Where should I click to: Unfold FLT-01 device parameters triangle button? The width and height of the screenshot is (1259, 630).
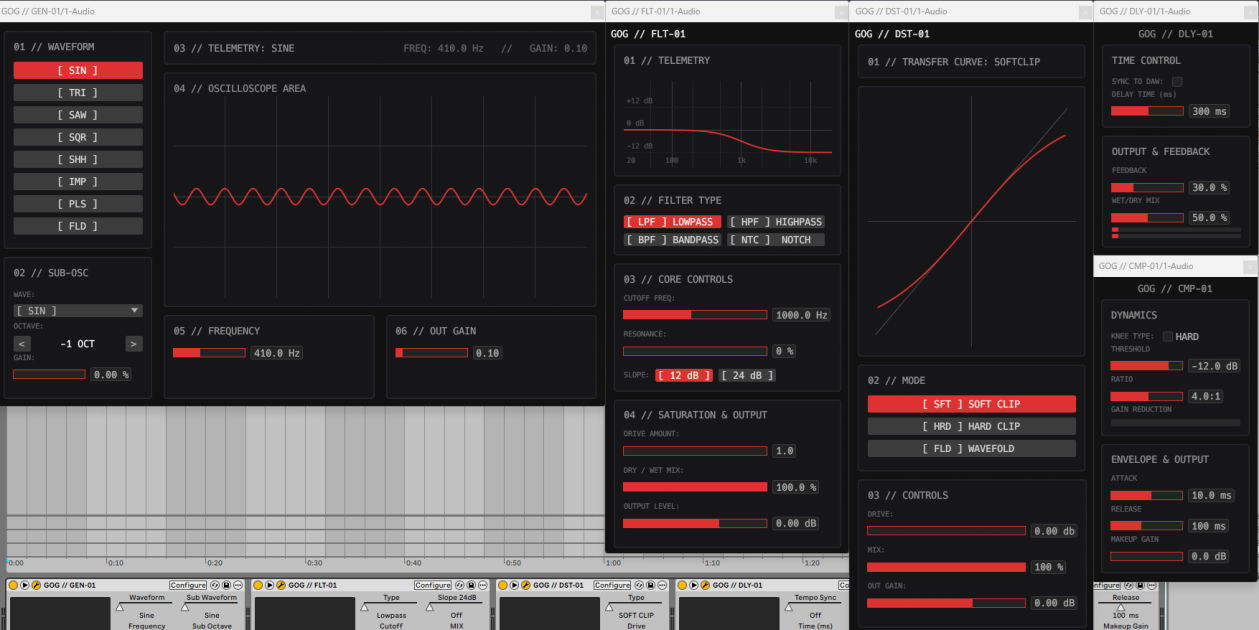(269, 585)
